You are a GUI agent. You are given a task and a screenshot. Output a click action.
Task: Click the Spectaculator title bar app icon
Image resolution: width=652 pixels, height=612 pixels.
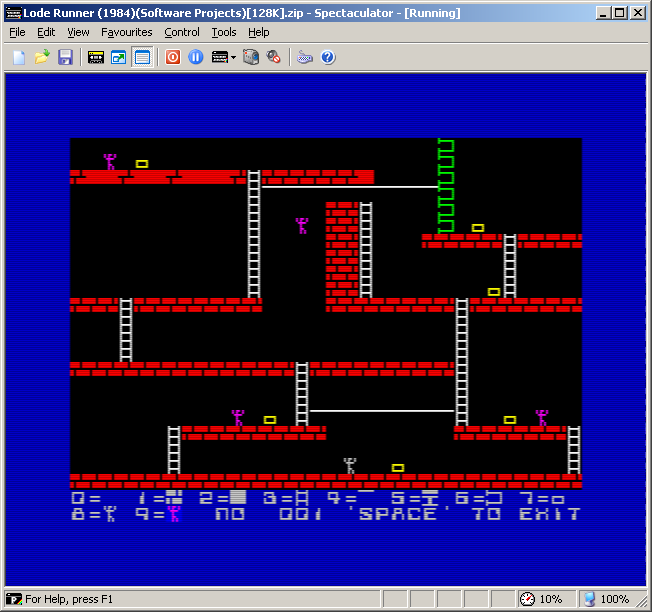pyautogui.click(x=13, y=13)
